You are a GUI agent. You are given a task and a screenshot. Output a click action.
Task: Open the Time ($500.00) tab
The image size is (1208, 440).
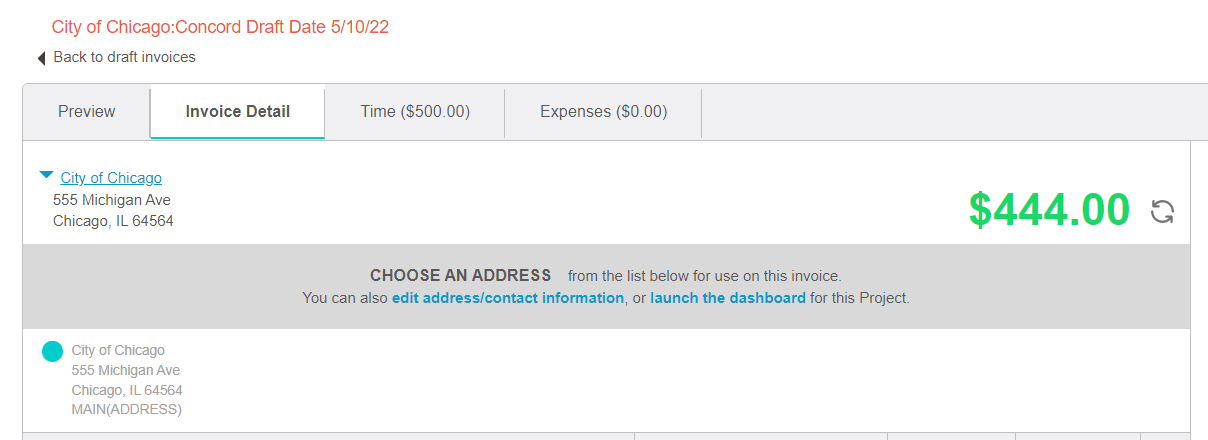pyautogui.click(x=415, y=112)
